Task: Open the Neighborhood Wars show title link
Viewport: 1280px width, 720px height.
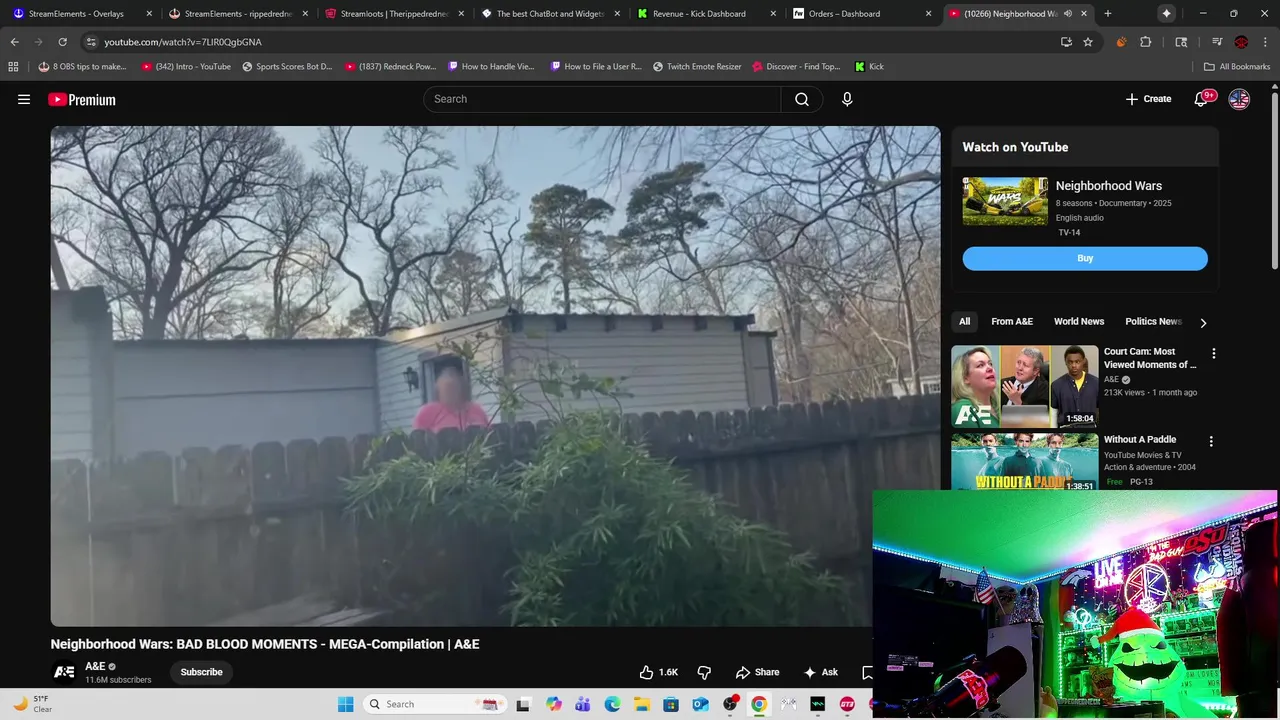Action: click(1109, 186)
